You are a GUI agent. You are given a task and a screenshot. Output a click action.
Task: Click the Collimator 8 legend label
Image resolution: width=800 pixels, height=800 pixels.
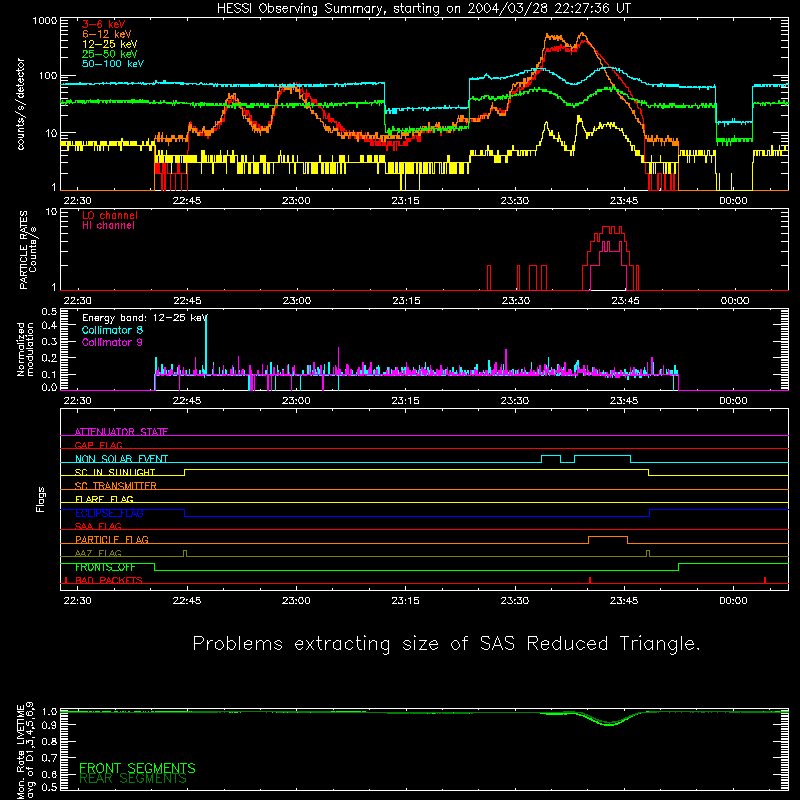[x=112, y=330]
